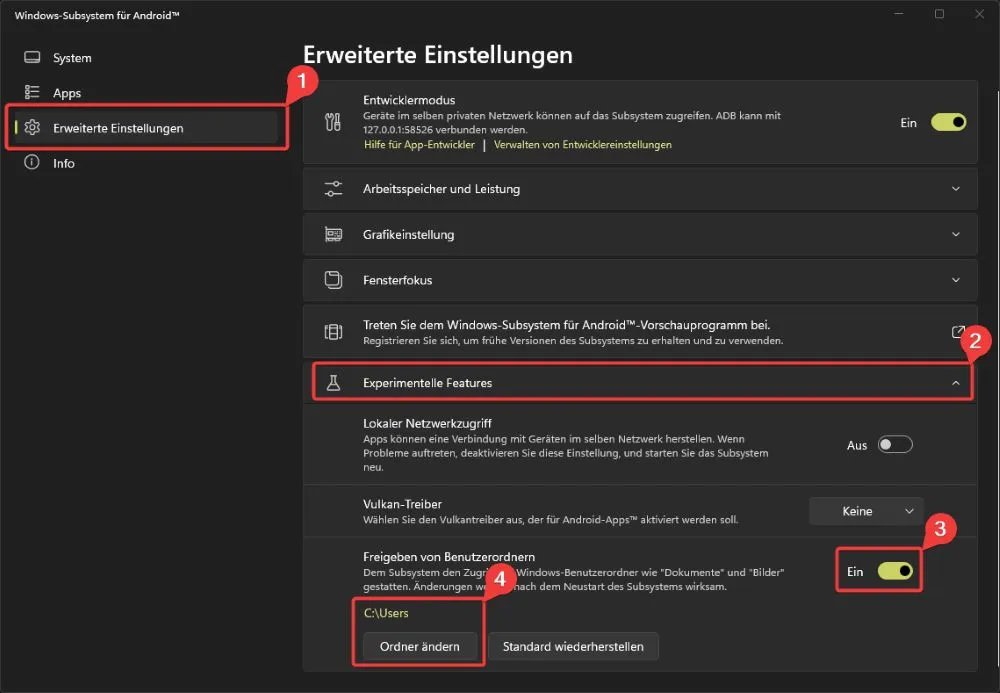1000x693 pixels.
Task: Open the Vulkan-Treiber Keine dropdown
Action: pyautogui.click(x=866, y=511)
